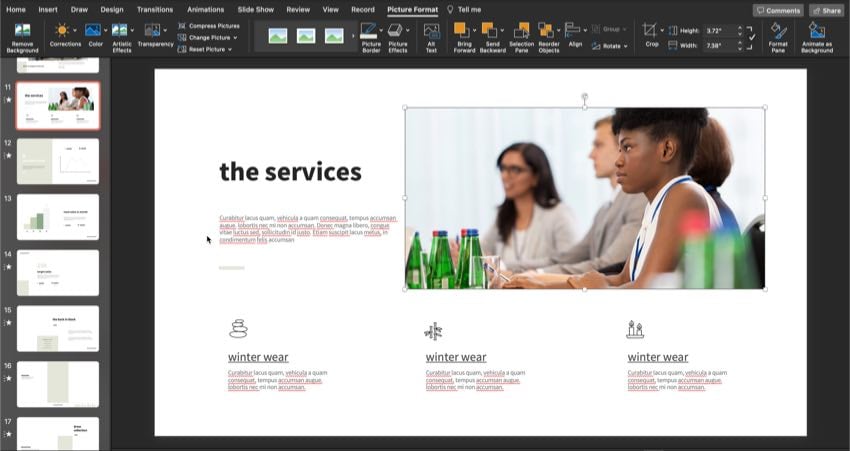Toggle lock aspect ratio checkbox beside Height

752,37
